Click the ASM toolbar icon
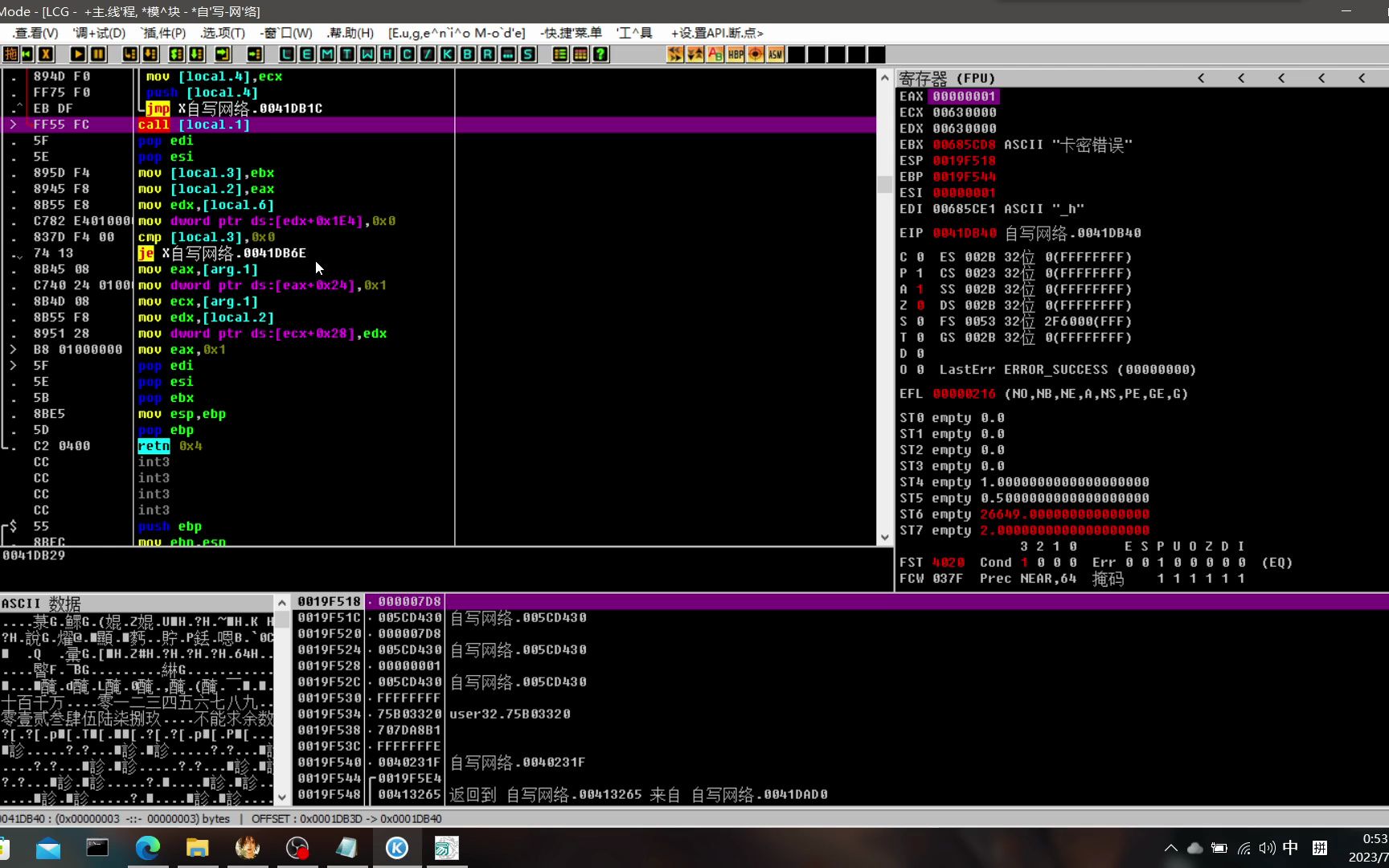The width and height of the screenshot is (1389, 868). coord(776,54)
